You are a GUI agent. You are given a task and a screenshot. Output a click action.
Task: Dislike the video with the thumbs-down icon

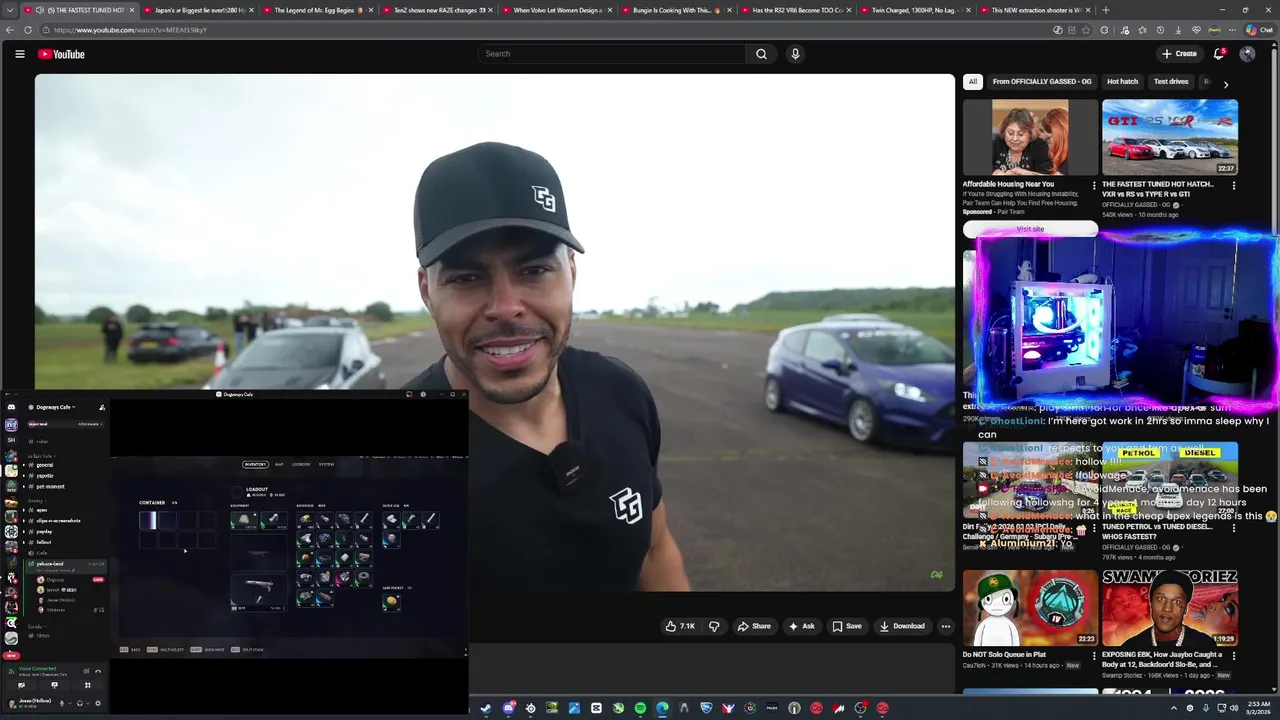[x=714, y=626]
